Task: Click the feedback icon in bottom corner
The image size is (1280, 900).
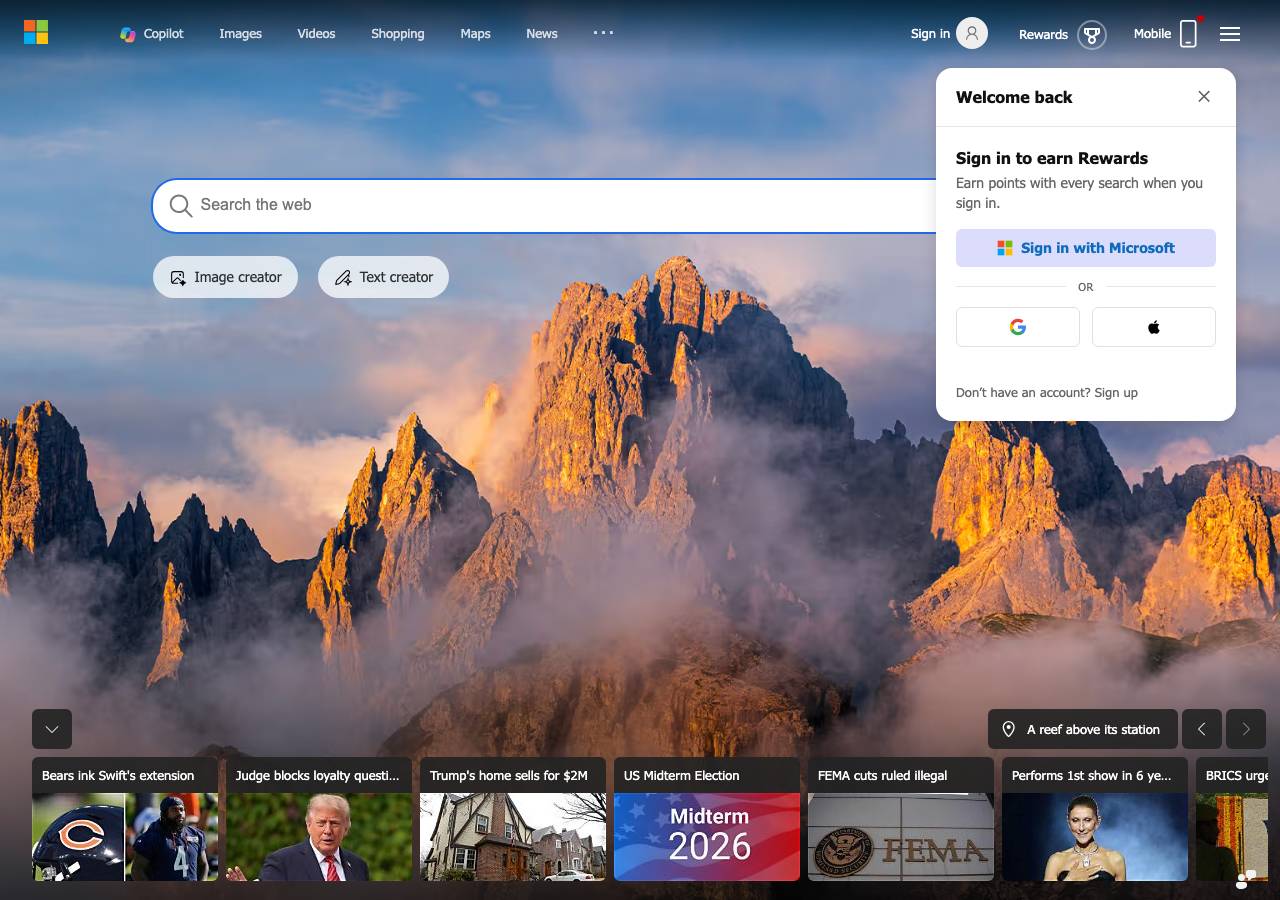Action: click(1246, 879)
